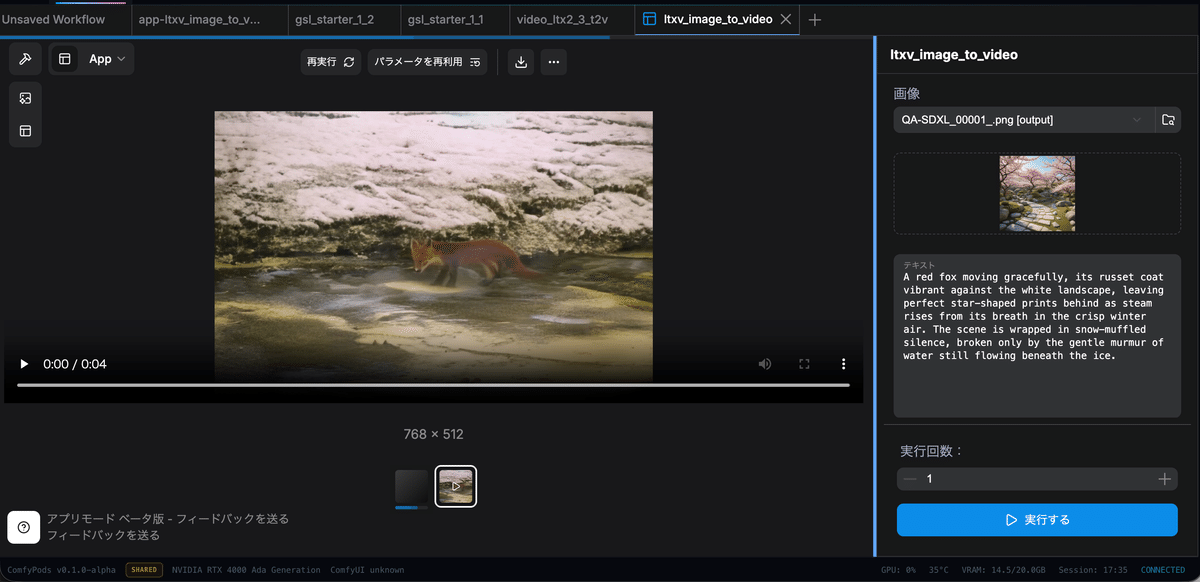Image resolution: width=1200 pixels, height=582 pixels.
Task: Open video player overflow menu
Action: click(x=843, y=364)
